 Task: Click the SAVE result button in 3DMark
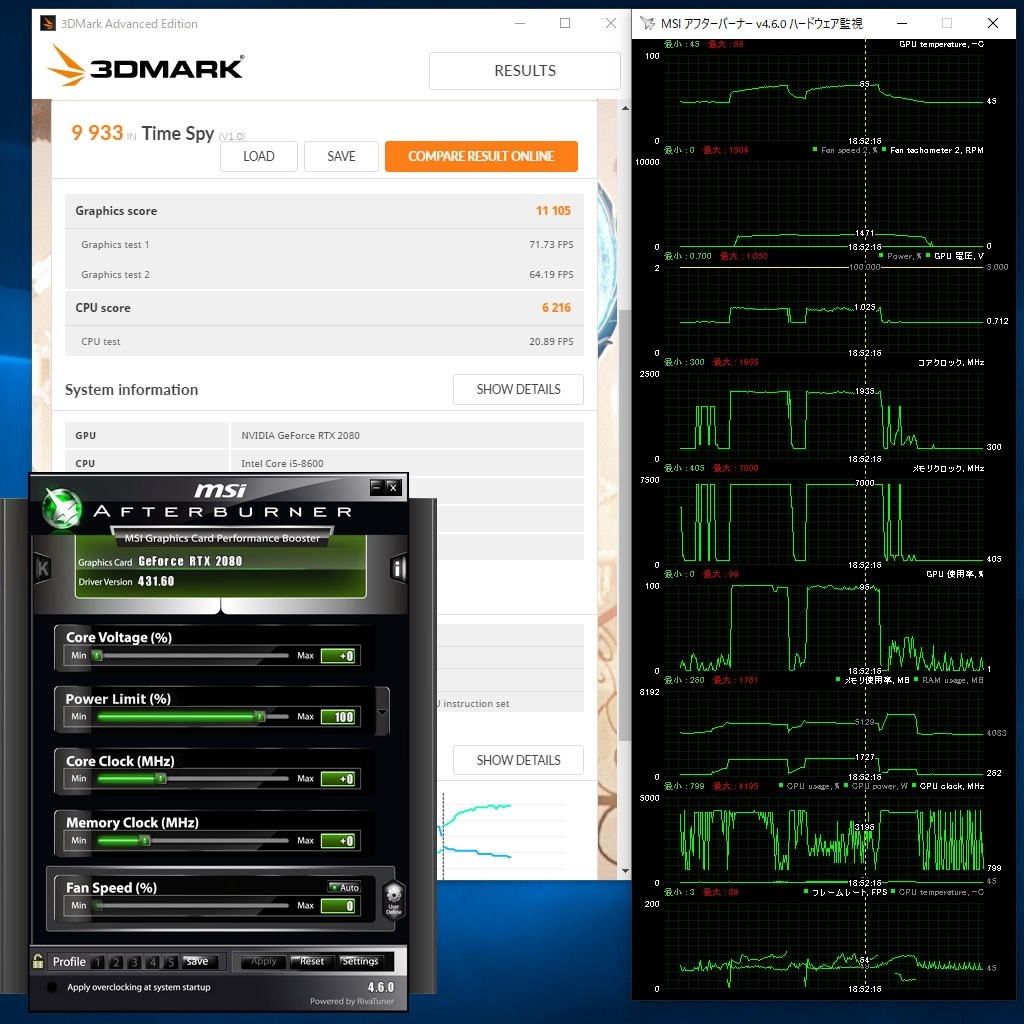coord(341,156)
